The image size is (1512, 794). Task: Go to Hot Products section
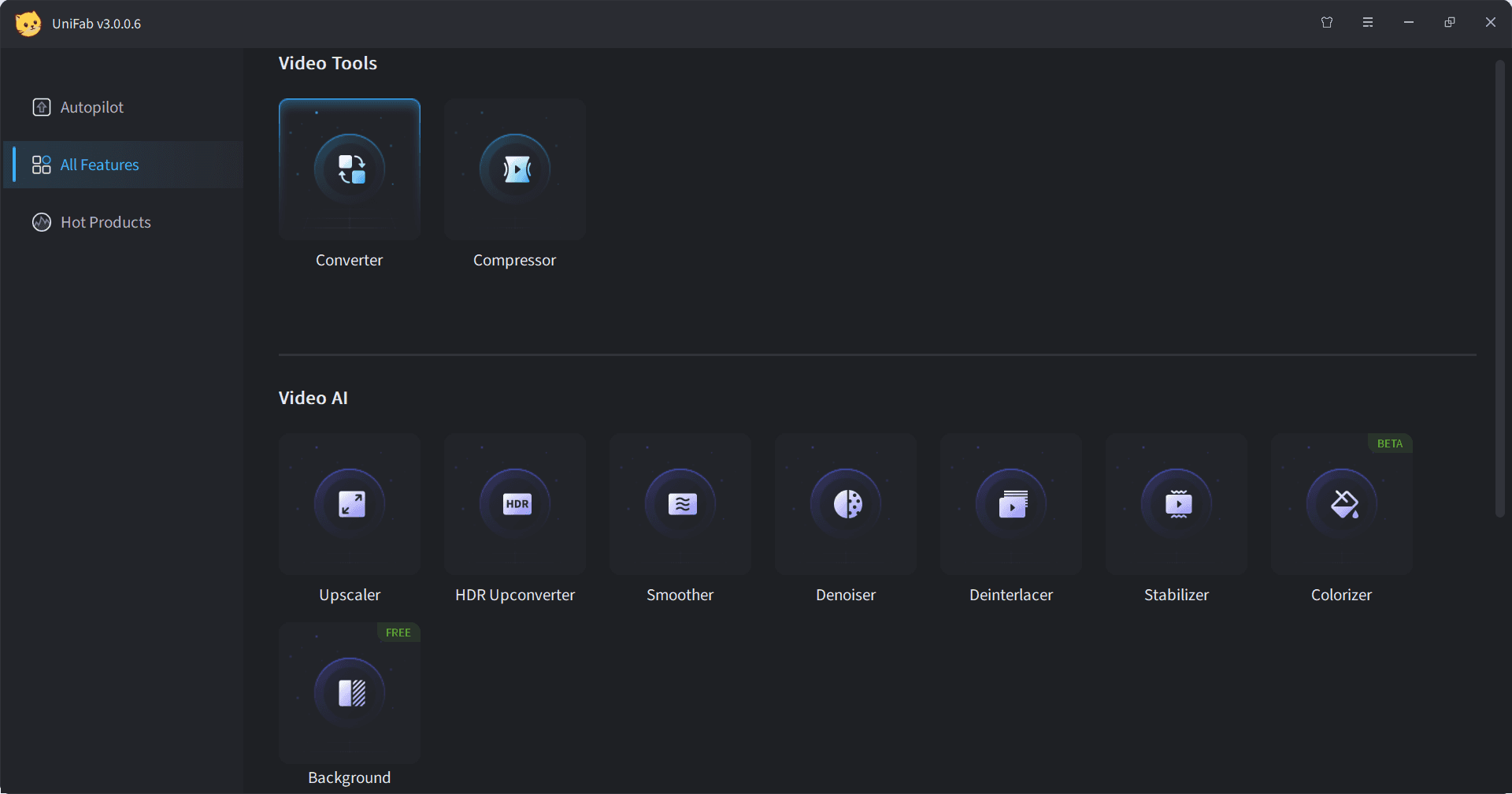[x=106, y=222]
